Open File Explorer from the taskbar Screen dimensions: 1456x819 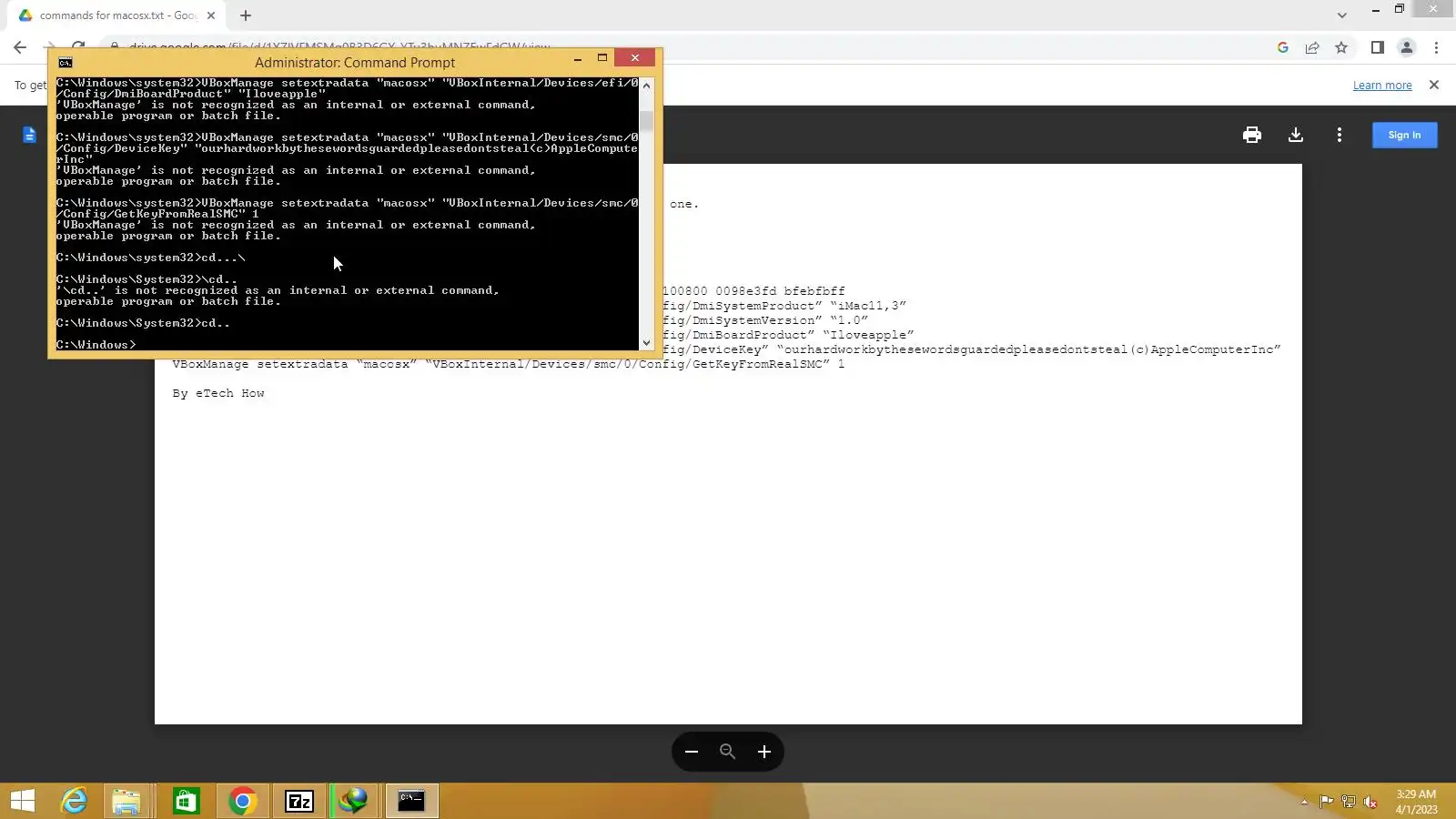pyautogui.click(x=126, y=801)
